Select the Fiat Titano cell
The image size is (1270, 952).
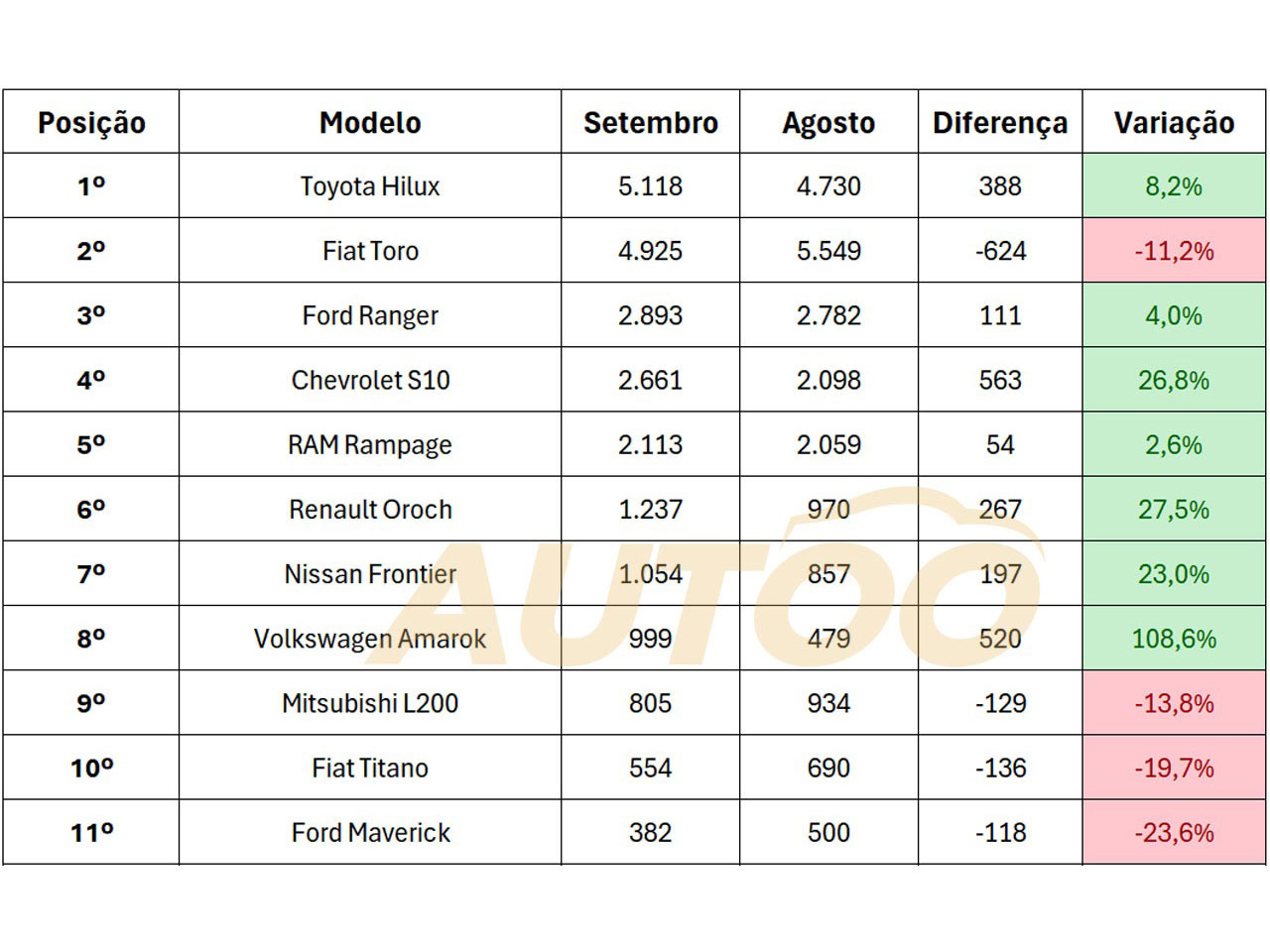[370, 768]
